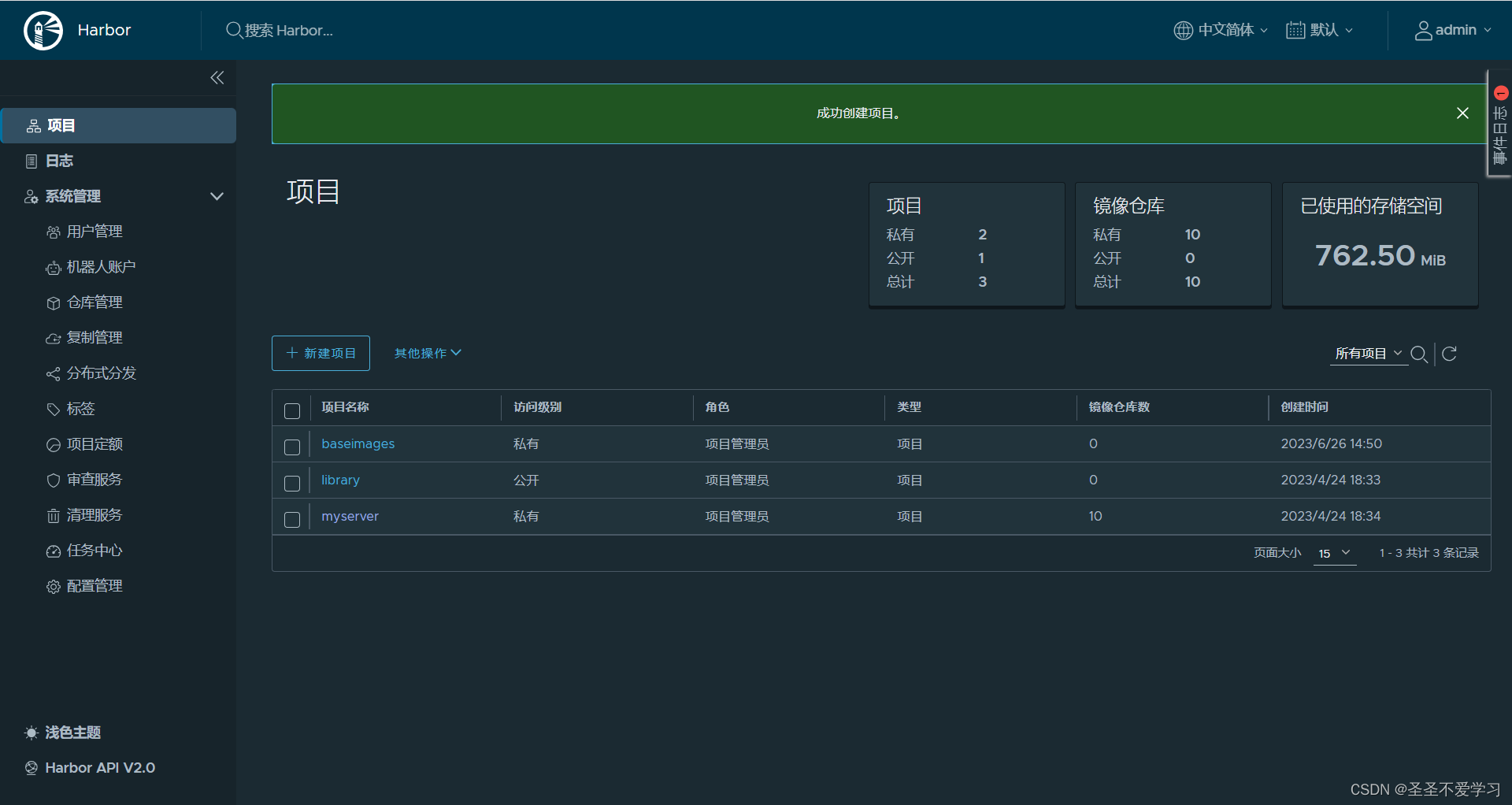Click the 仓库管理 registry cube icon
The image size is (1512, 805).
coord(53,303)
